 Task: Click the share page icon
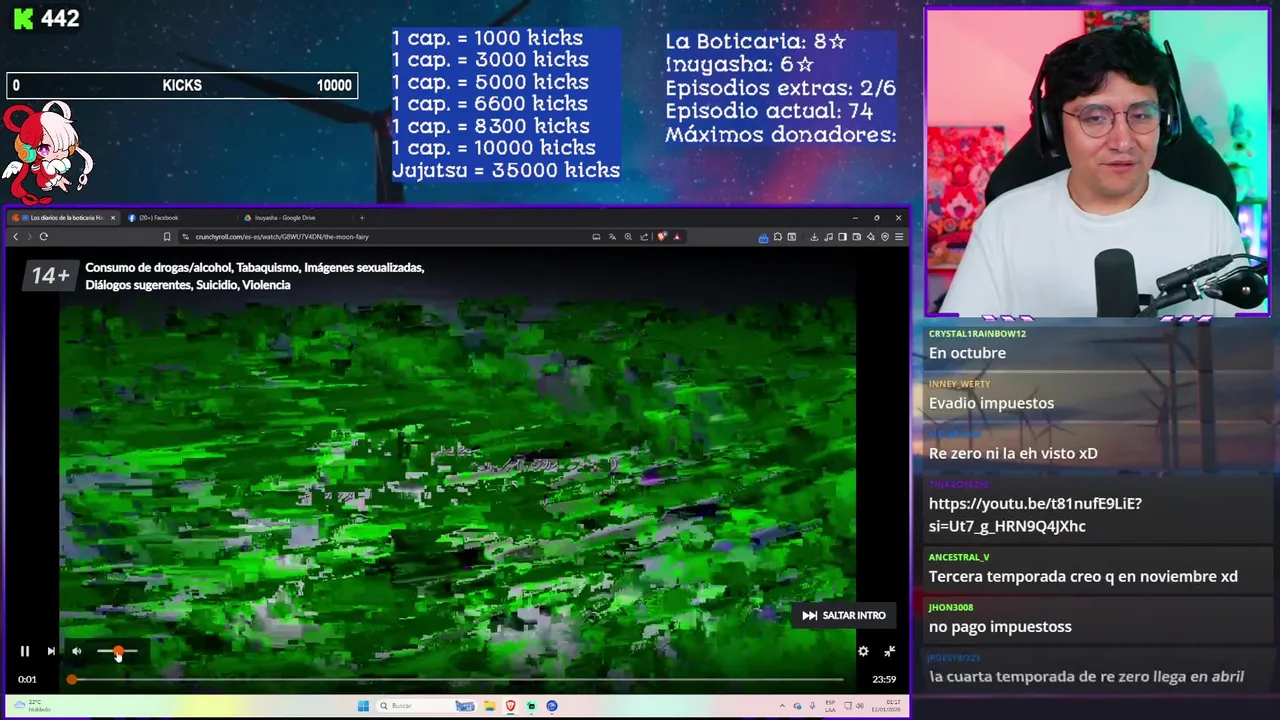click(644, 237)
